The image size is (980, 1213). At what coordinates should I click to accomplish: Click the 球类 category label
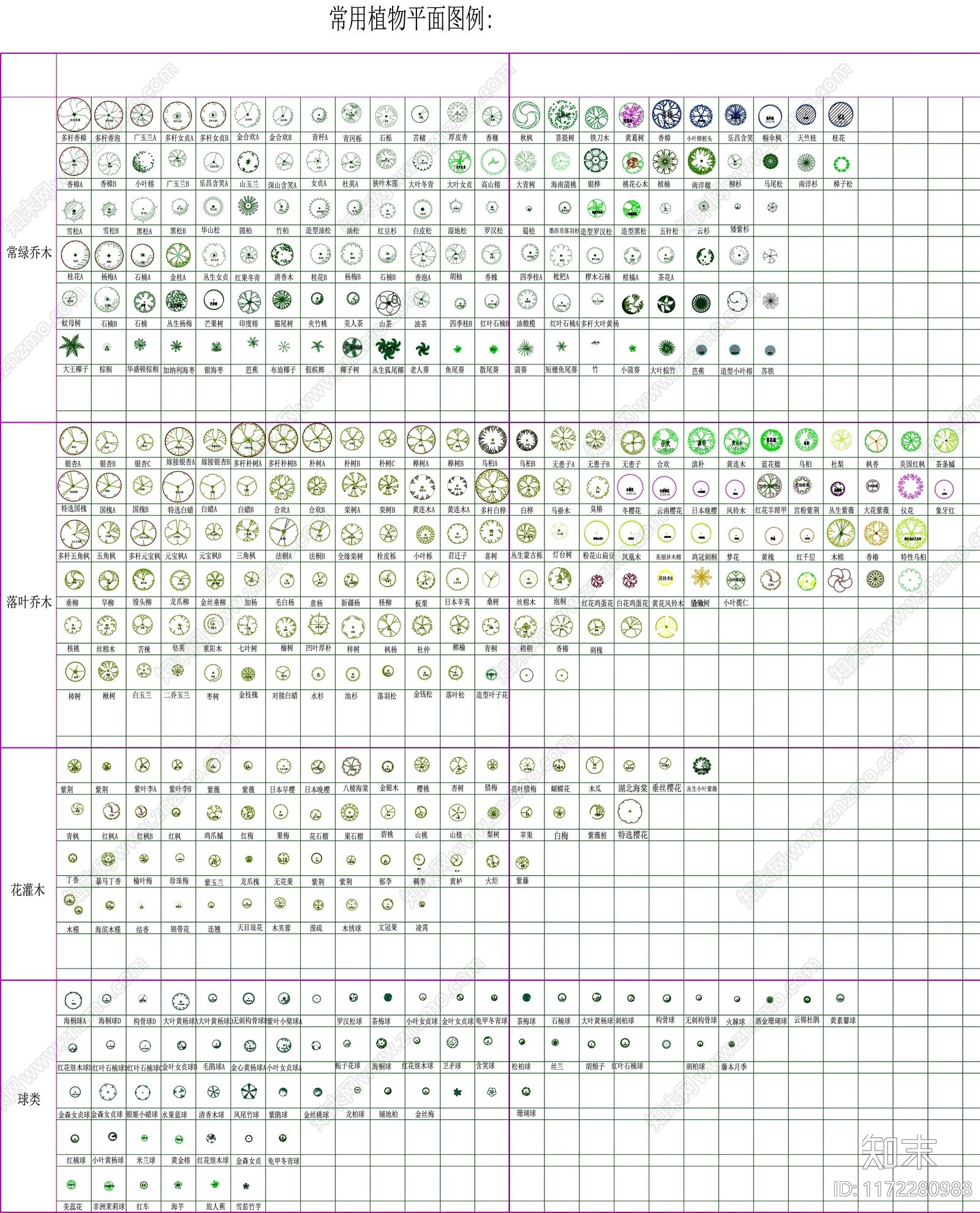pos(29,1099)
